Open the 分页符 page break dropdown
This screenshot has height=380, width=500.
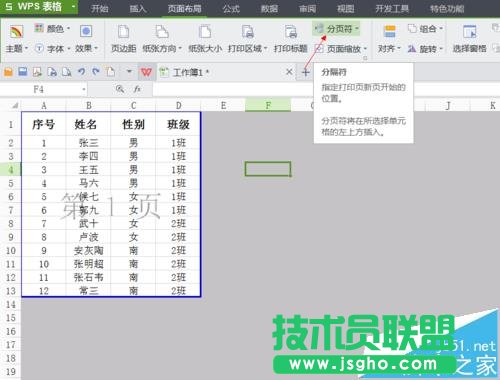coord(337,29)
